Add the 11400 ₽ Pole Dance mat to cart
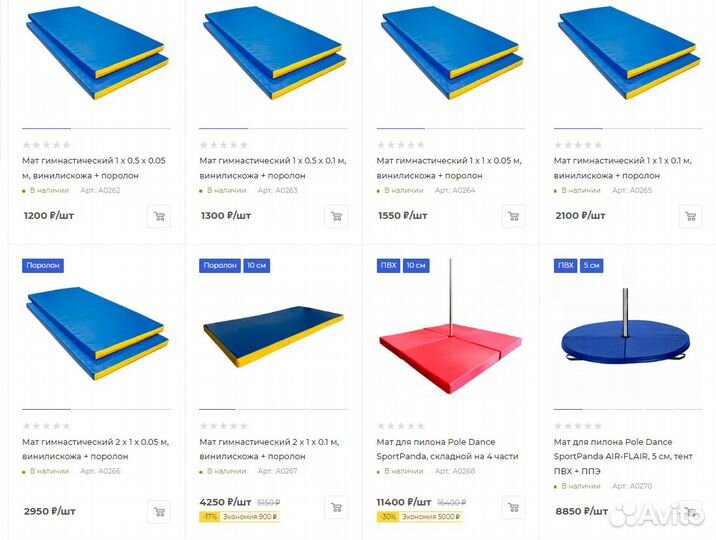716x540 pixels. [x=513, y=508]
